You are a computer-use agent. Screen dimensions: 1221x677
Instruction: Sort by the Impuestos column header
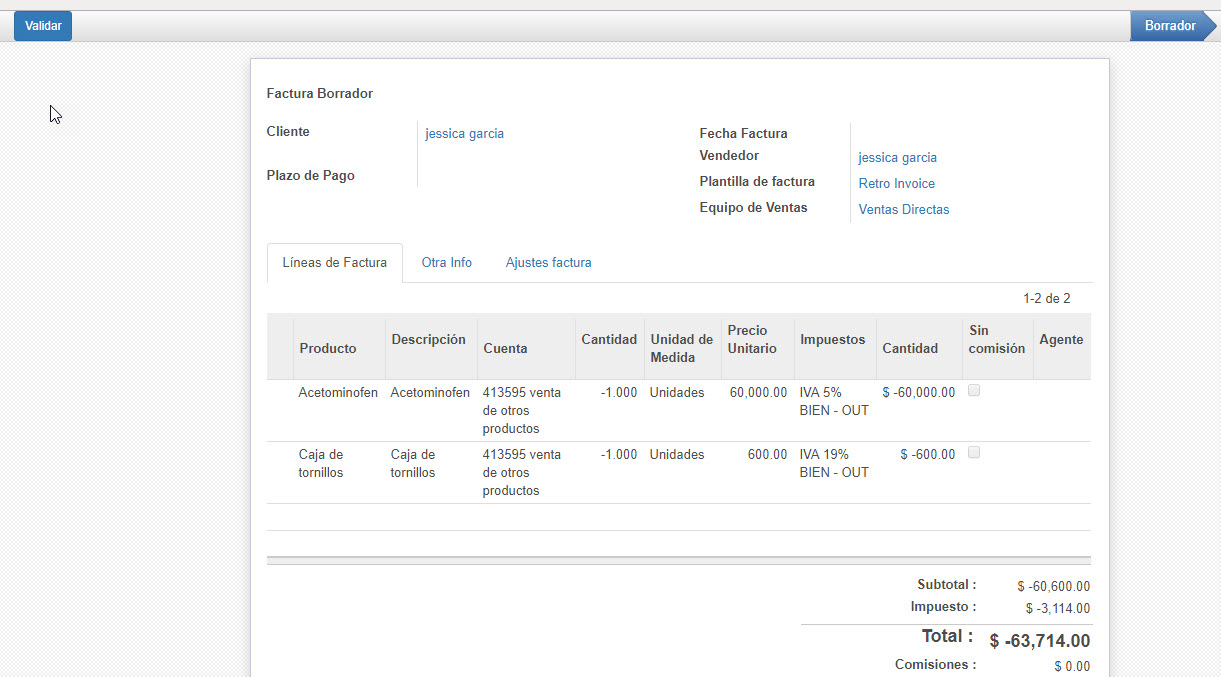click(x=832, y=339)
